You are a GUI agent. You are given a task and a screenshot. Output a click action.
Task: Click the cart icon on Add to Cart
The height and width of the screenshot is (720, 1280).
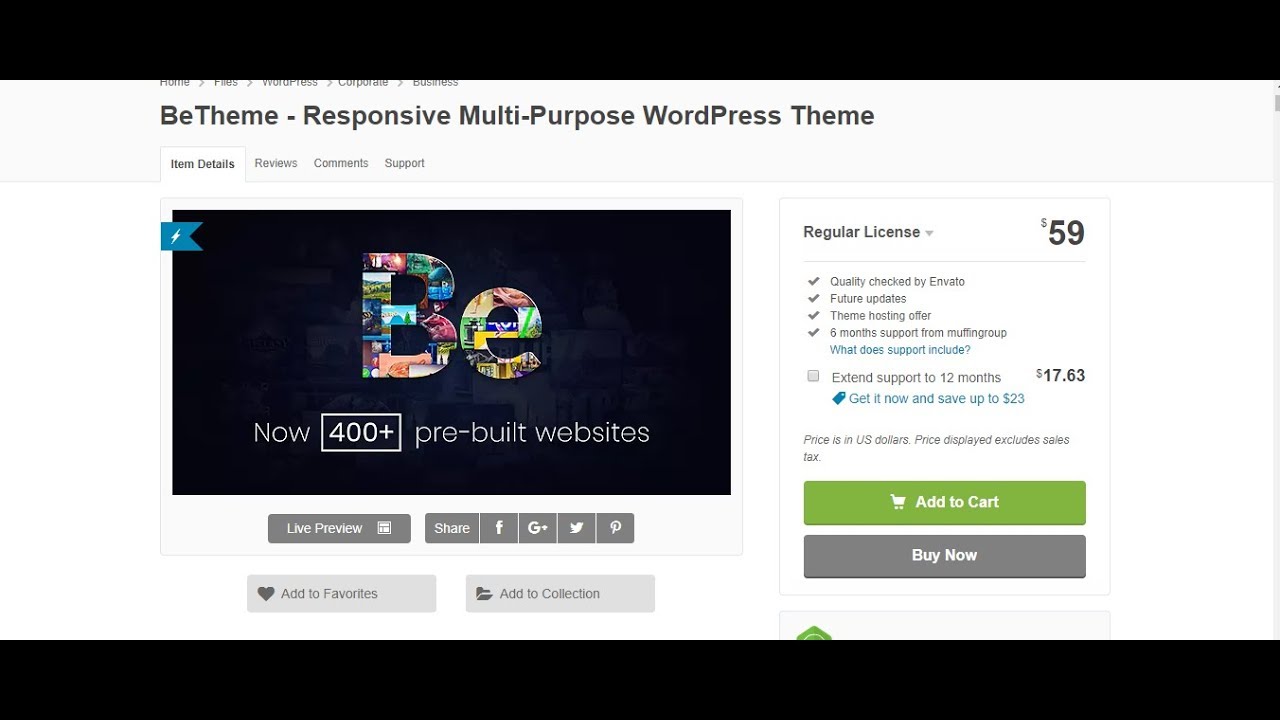coord(898,502)
